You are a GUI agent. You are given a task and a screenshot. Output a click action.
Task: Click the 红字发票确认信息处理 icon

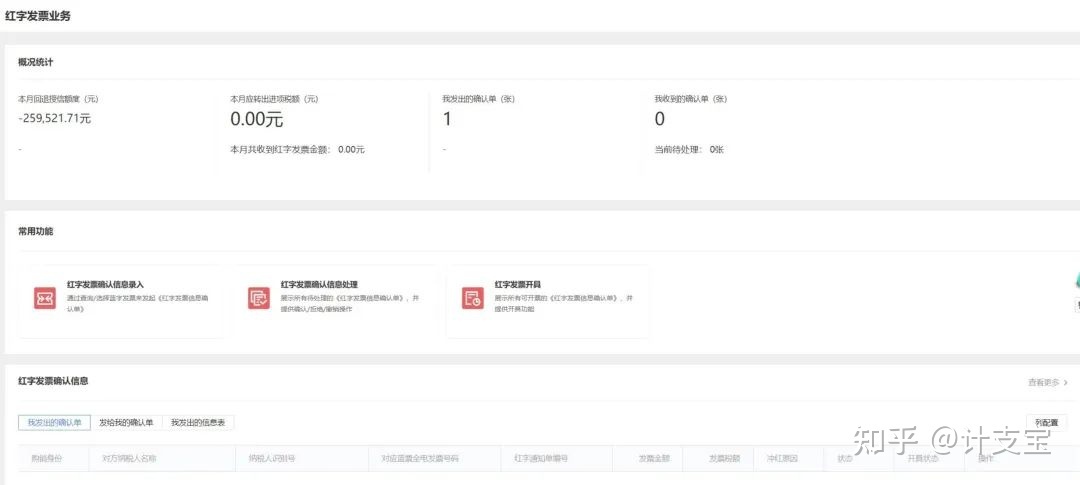[x=259, y=298]
